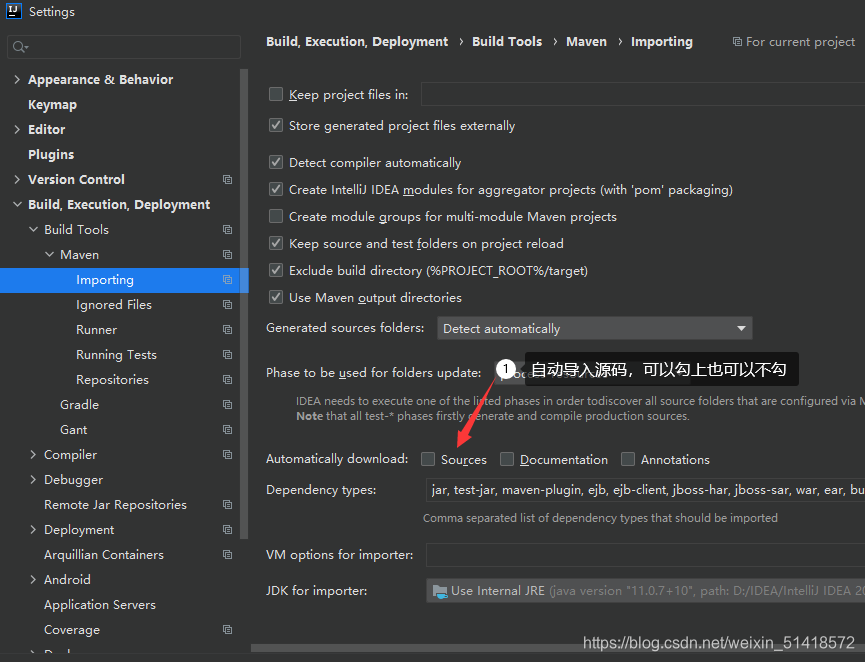Open Gradle settings page
The height and width of the screenshot is (662, 865).
[x=79, y=404]
